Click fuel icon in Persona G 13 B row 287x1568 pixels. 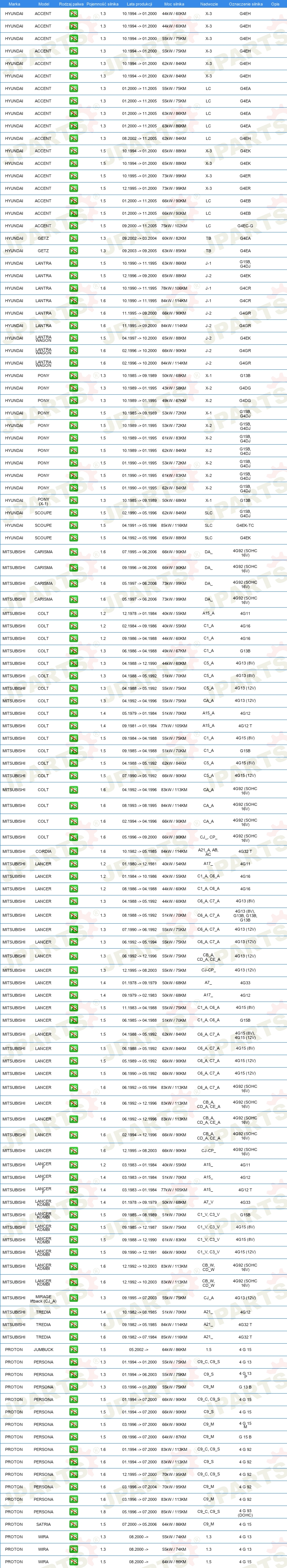click(73, 1387)
